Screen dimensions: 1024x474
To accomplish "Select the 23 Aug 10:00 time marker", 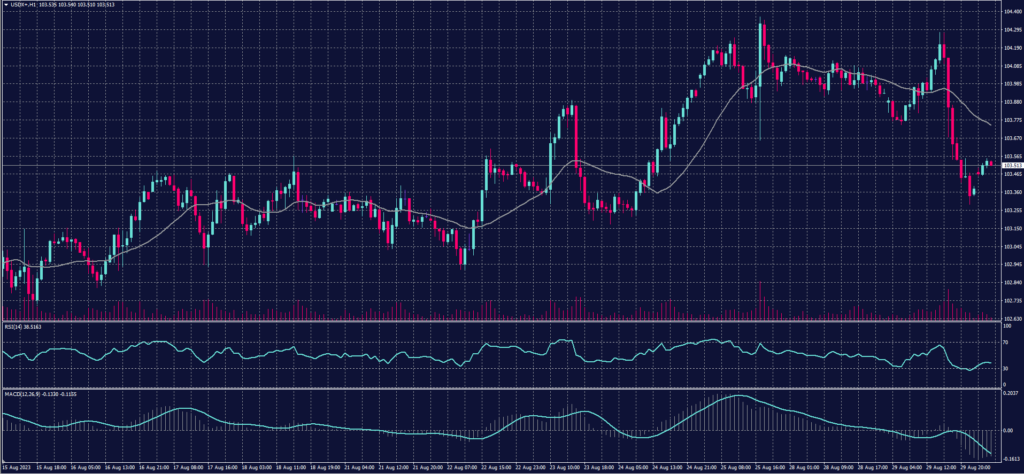I will tap(568, 466).
